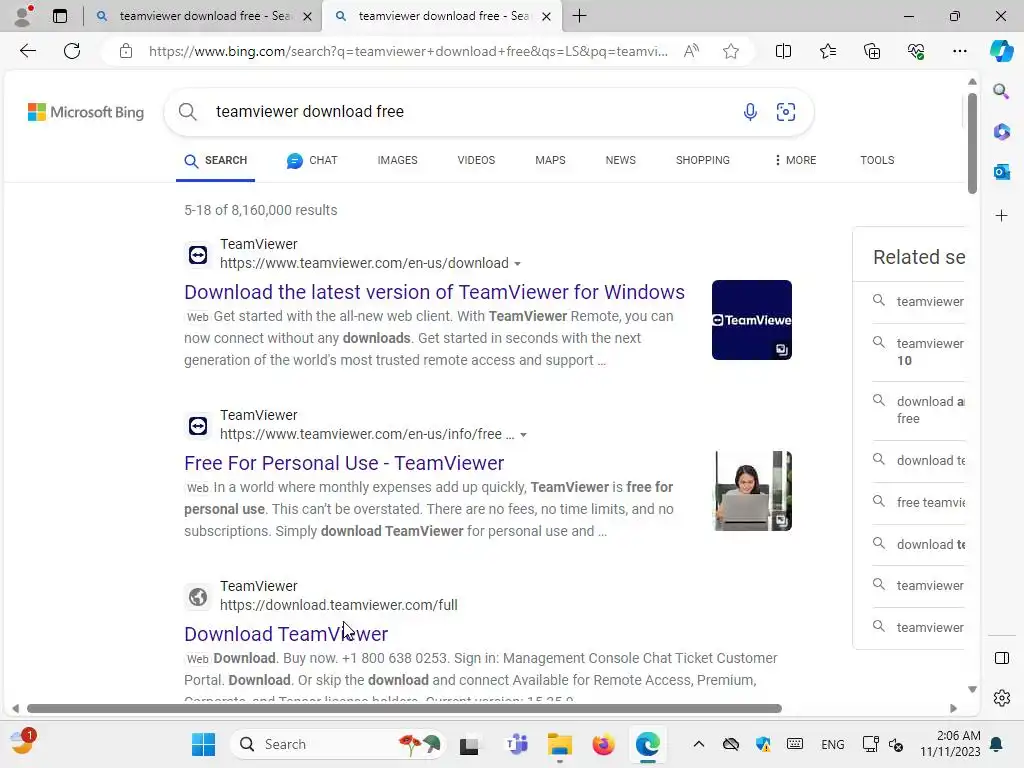Open ENG language input switcher

[x=833, y=744]
